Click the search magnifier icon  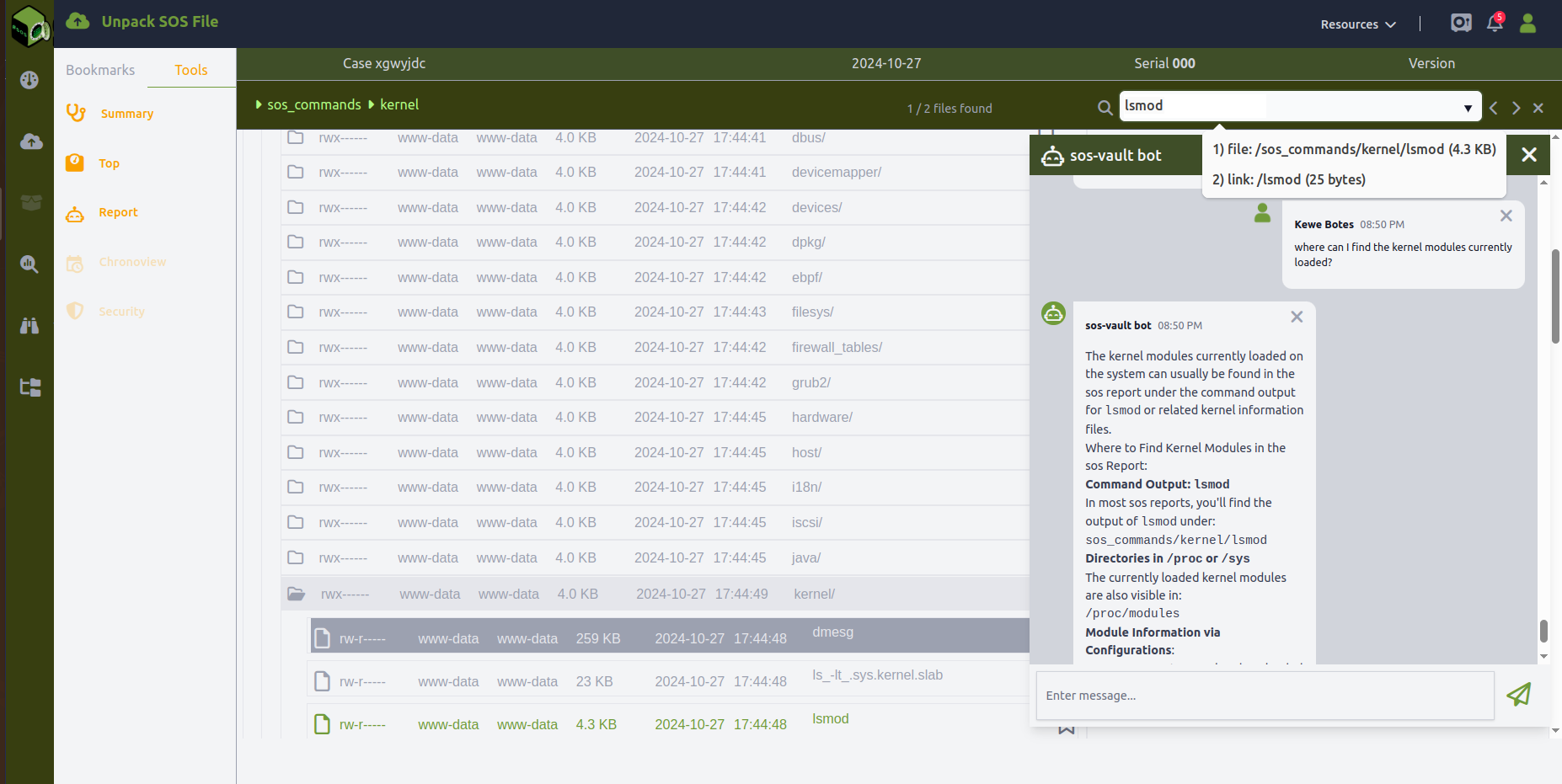1105,108
